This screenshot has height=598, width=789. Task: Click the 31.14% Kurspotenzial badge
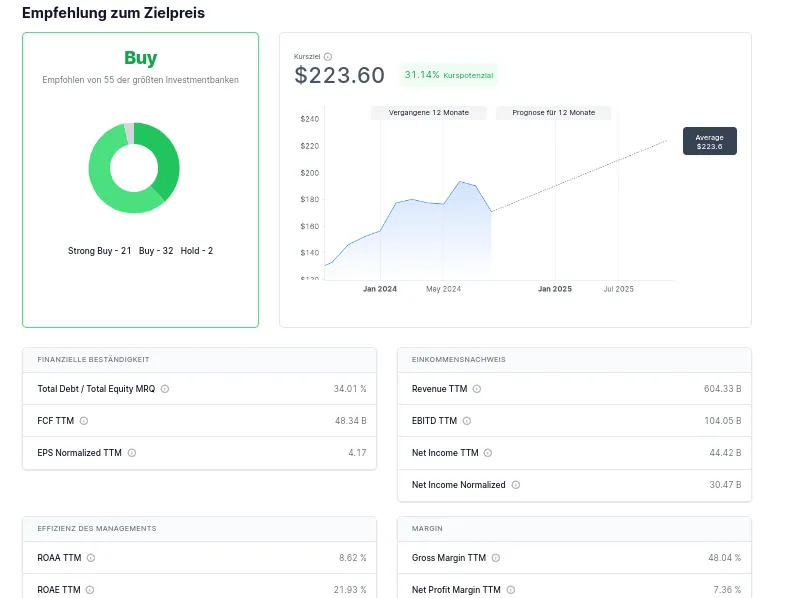pyautogui.click(x=449, y=75)
